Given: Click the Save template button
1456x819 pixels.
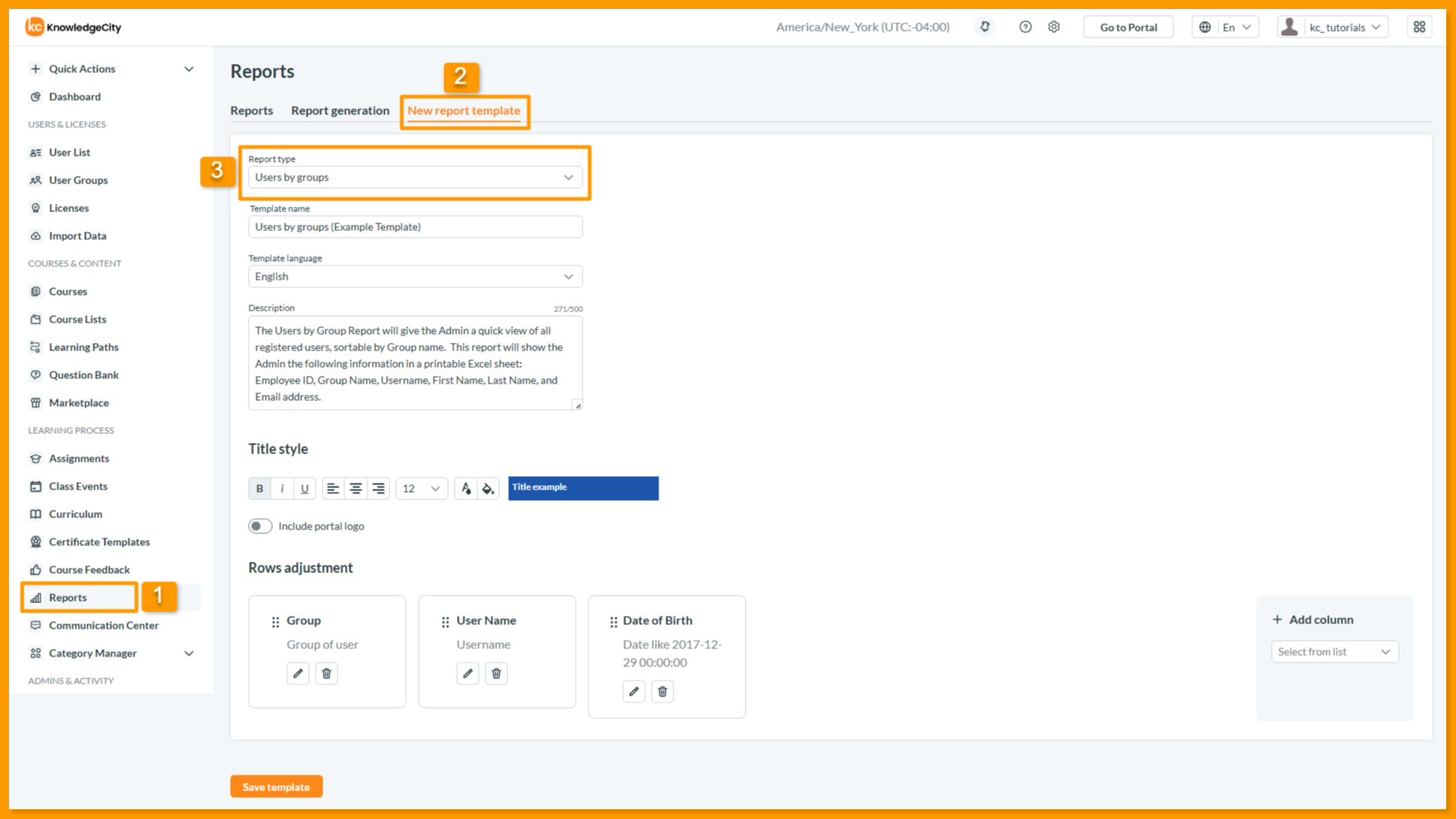Looking at the screenshot, I should [276, 787].
